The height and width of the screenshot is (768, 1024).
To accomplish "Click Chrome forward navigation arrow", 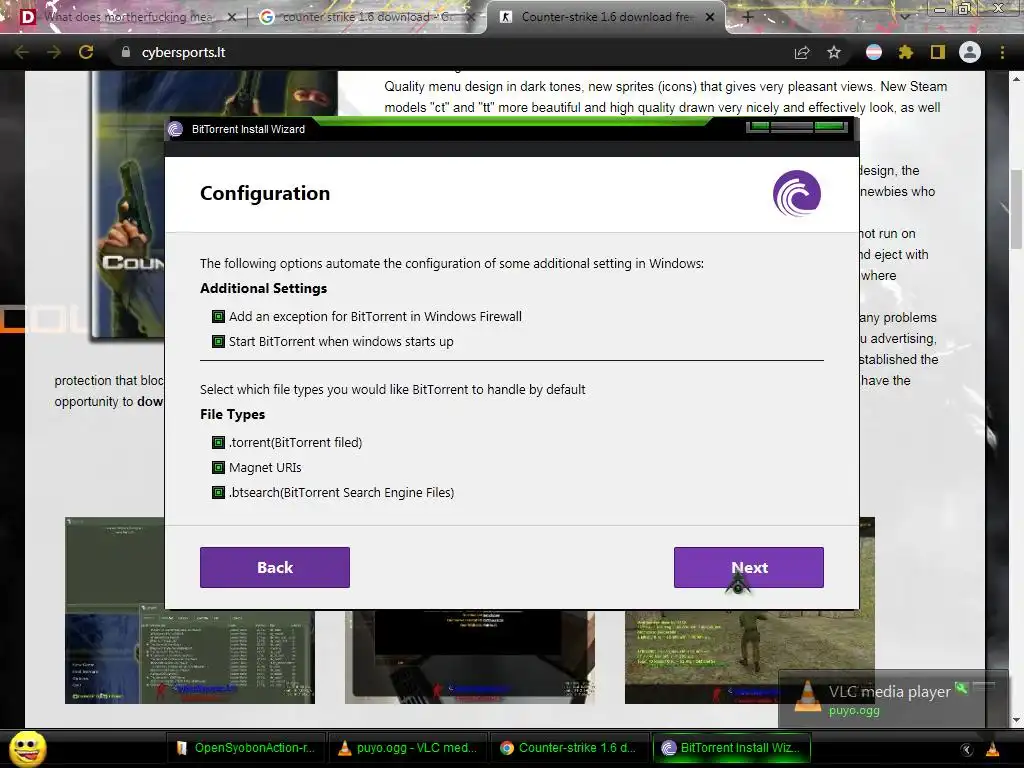I will coord(54,52).
